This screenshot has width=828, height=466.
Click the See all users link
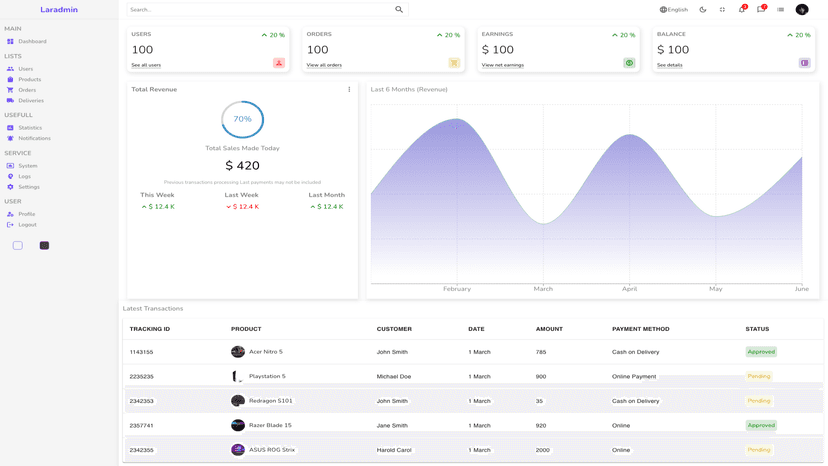(146, 65)
